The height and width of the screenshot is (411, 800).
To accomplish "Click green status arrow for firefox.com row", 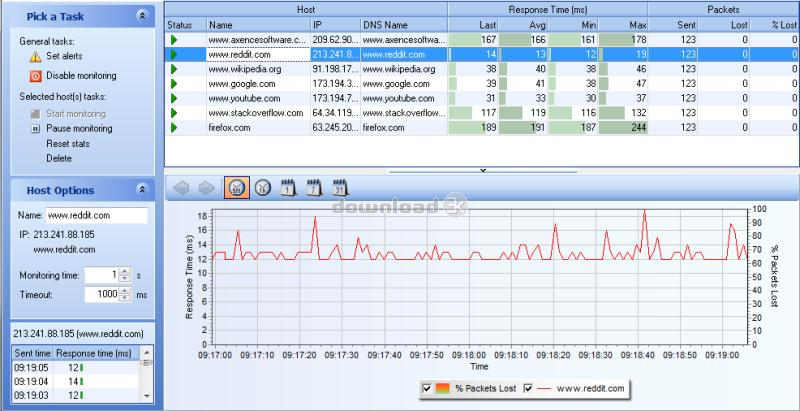I will [x=174, y=127].
